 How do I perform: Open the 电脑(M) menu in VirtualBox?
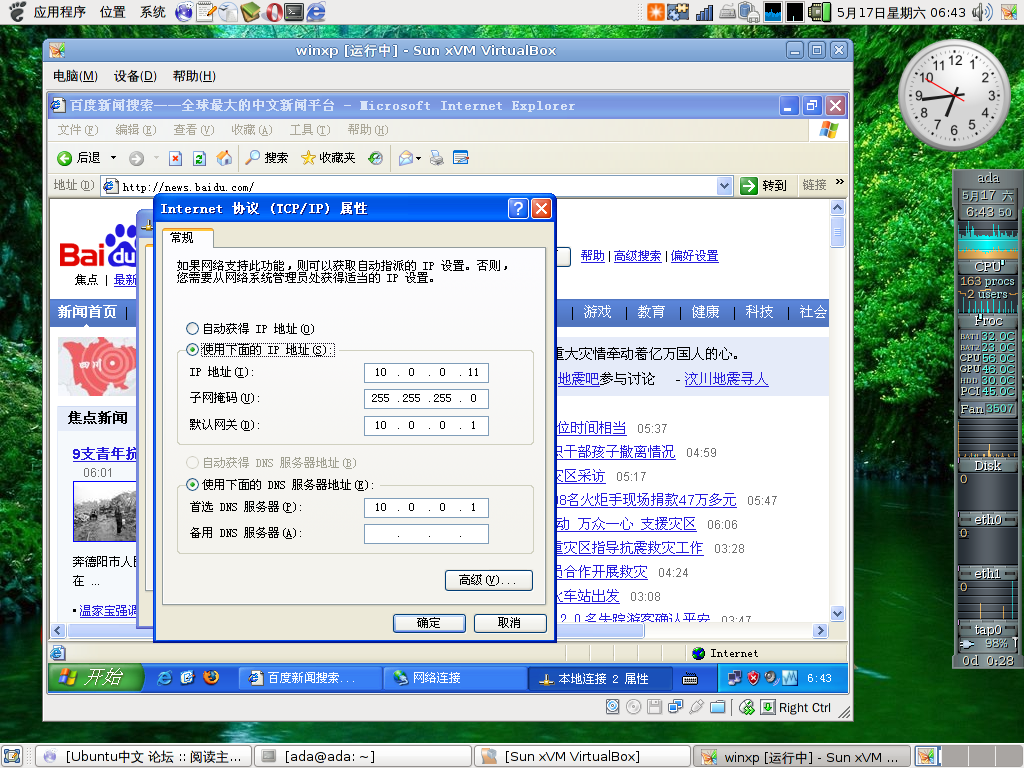[x=75, y=76]
